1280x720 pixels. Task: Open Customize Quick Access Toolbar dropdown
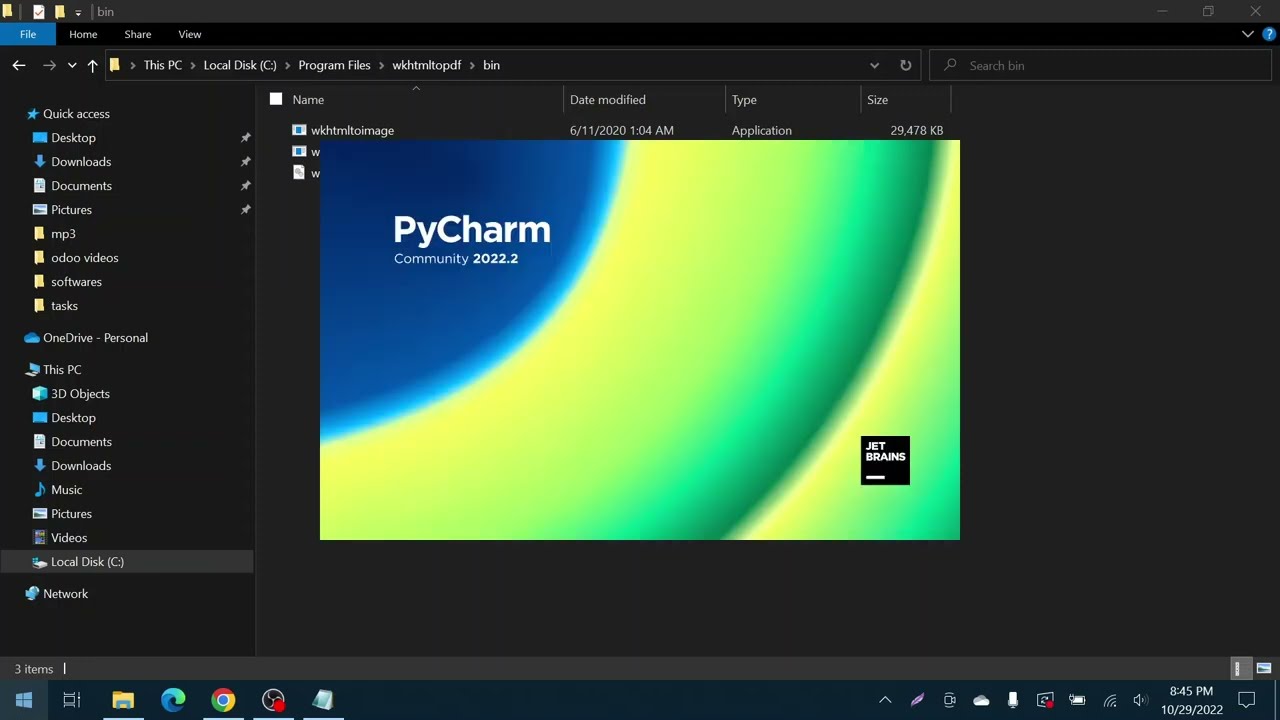point(78,13)
